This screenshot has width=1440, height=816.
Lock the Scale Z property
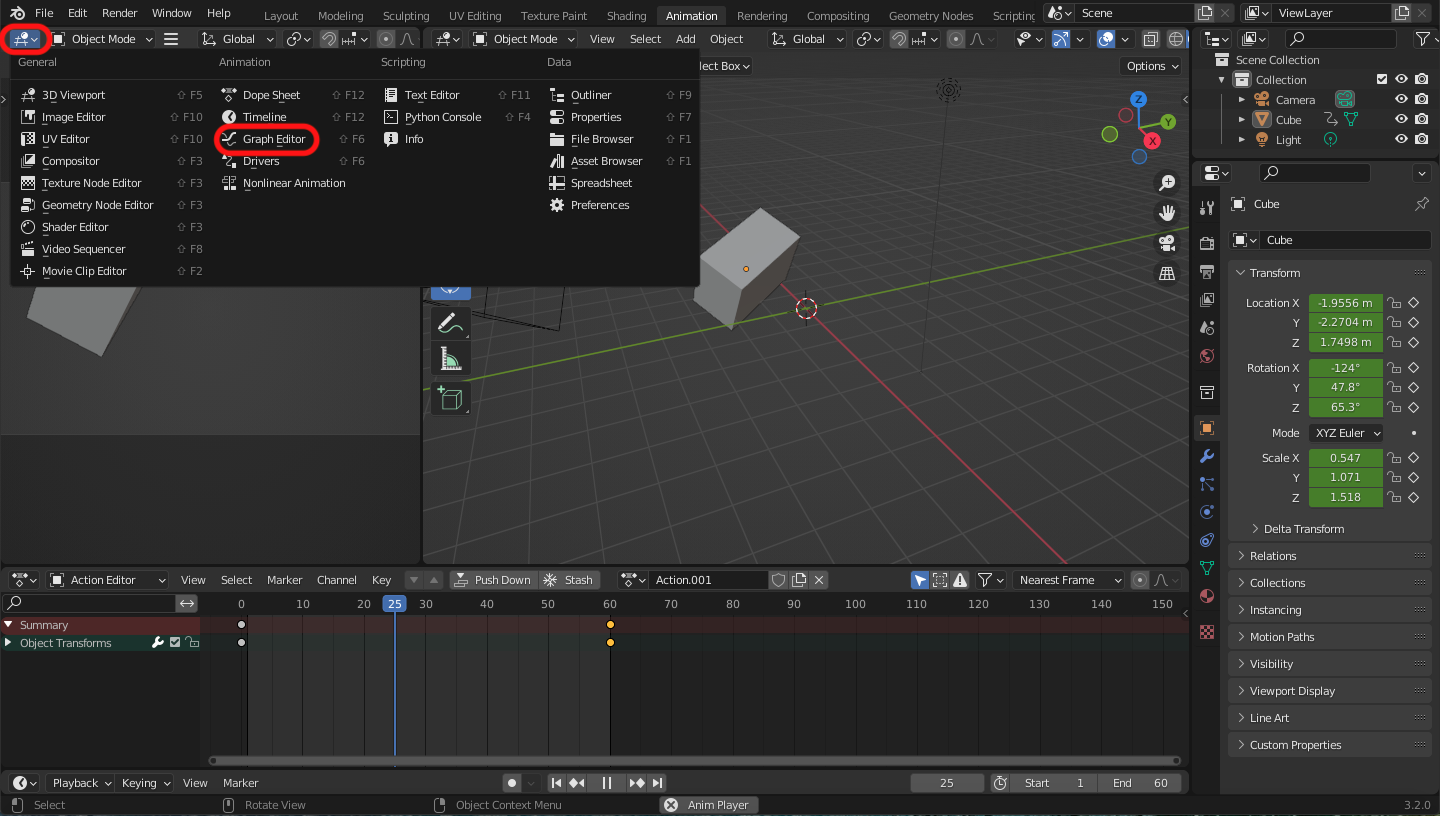pos(1393,497)
